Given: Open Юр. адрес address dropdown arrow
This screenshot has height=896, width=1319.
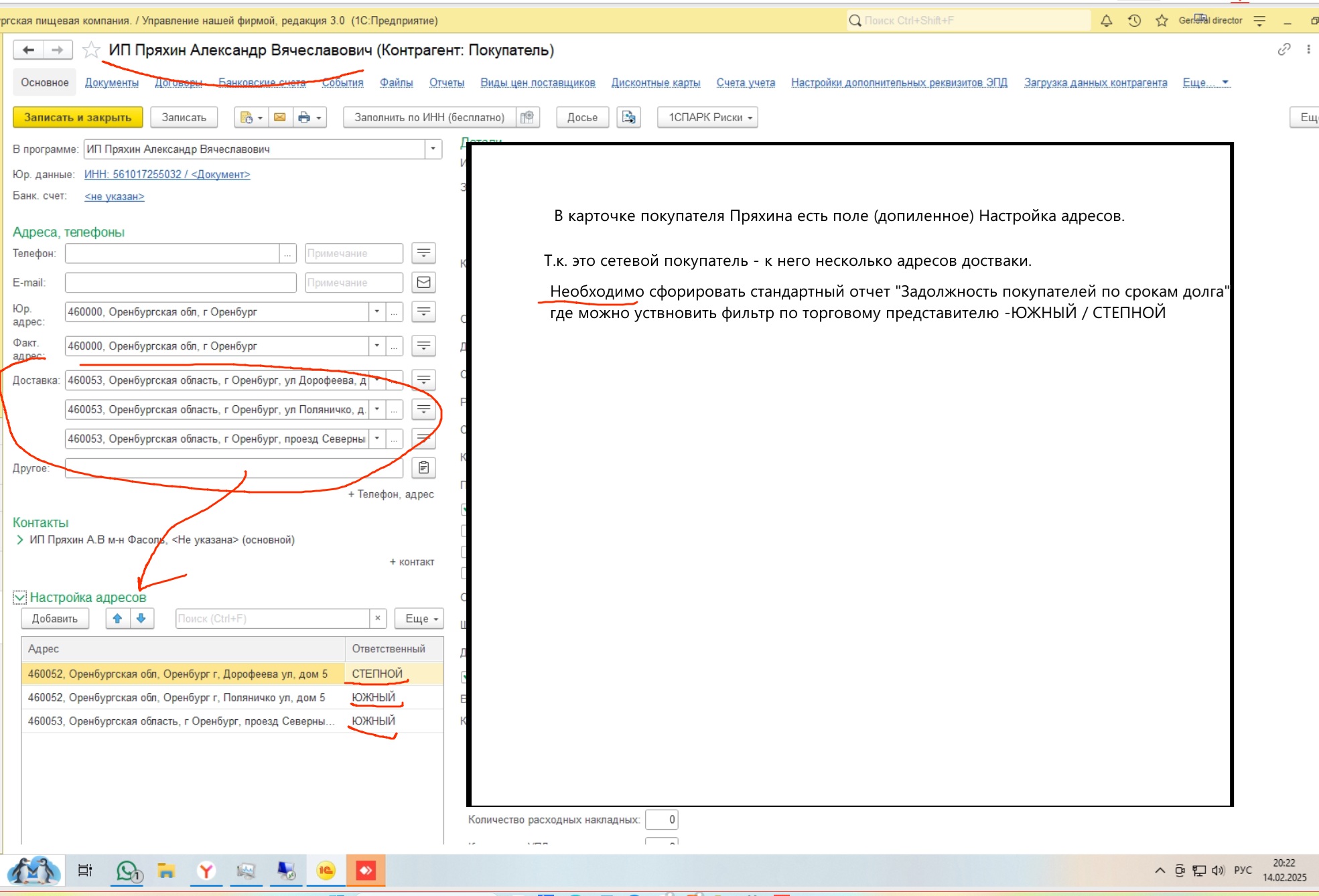Looking at the screenshot, I should click(376, 311).
